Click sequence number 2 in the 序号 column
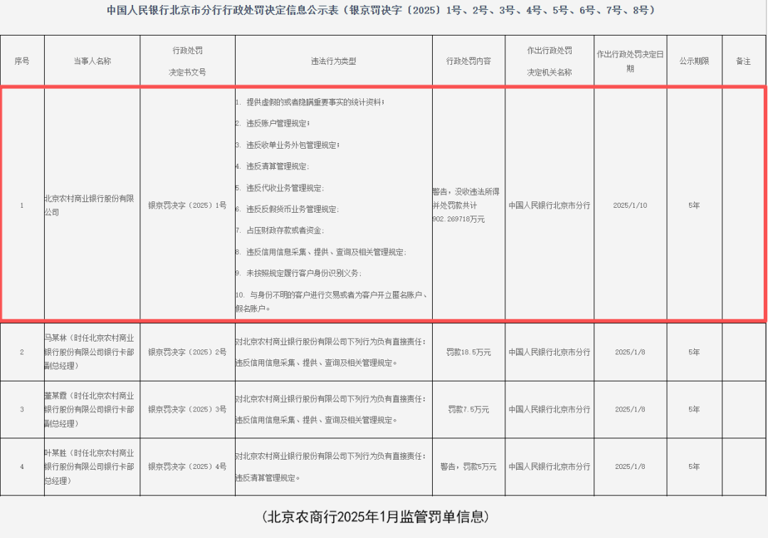The width and height of the screenshot is (768, 538). 22,352
